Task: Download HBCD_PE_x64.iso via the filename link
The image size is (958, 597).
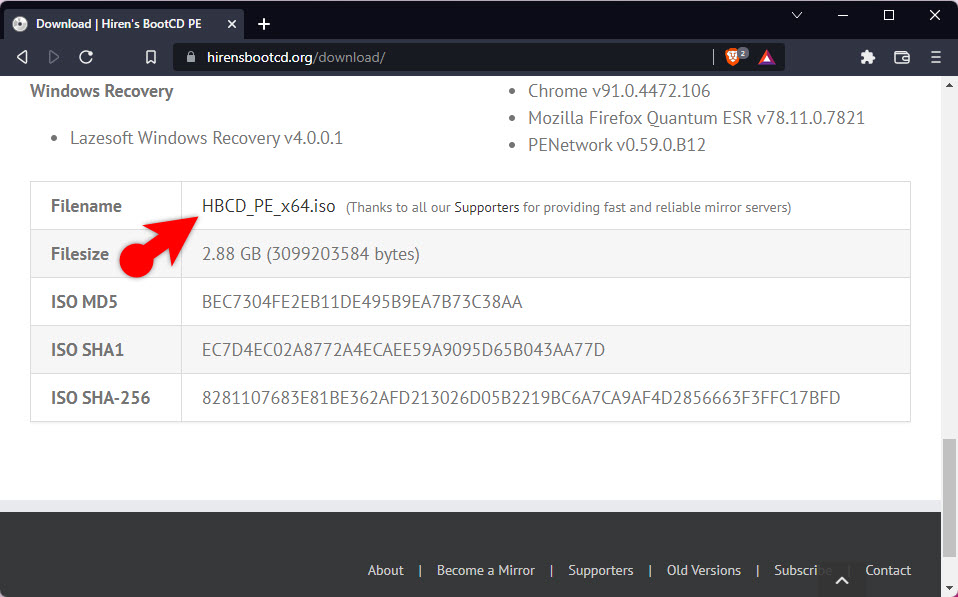Action: (268, 206)
